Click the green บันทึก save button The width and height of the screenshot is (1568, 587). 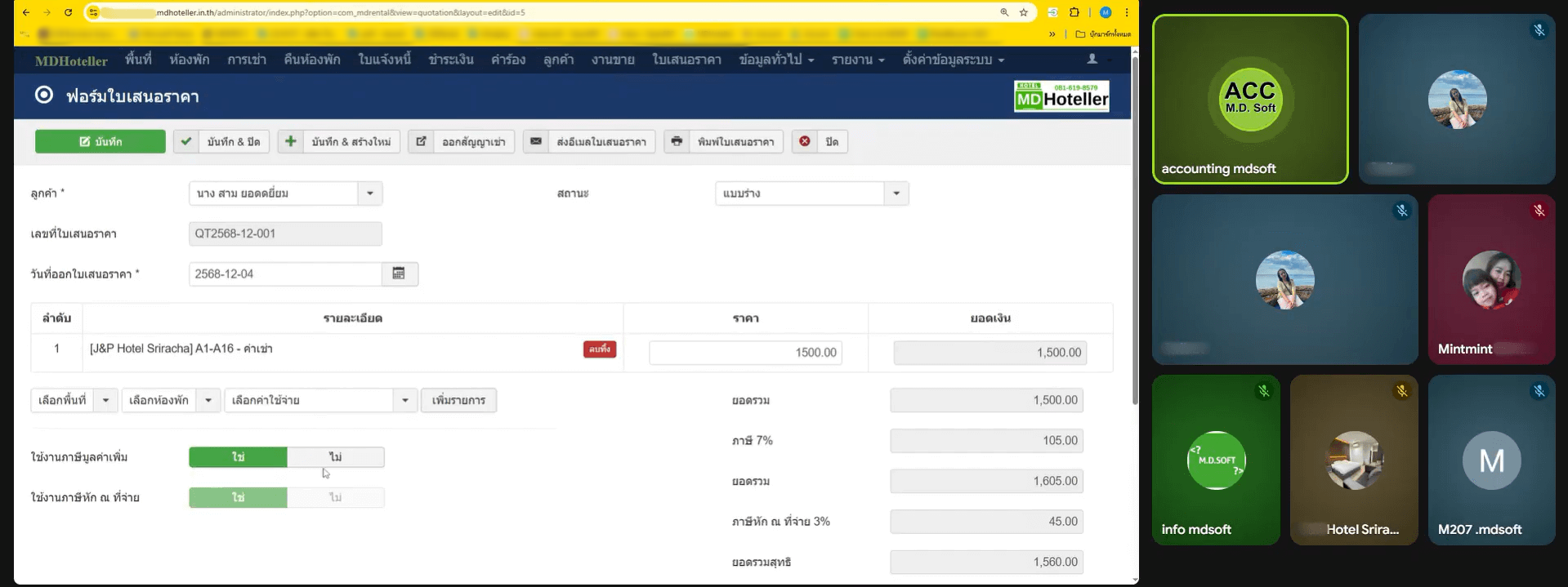[x=100, y=141]
